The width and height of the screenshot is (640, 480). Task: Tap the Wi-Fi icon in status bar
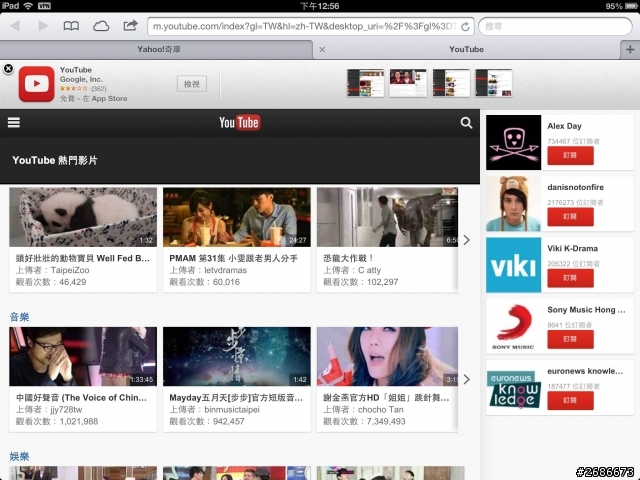coord(28,6)
